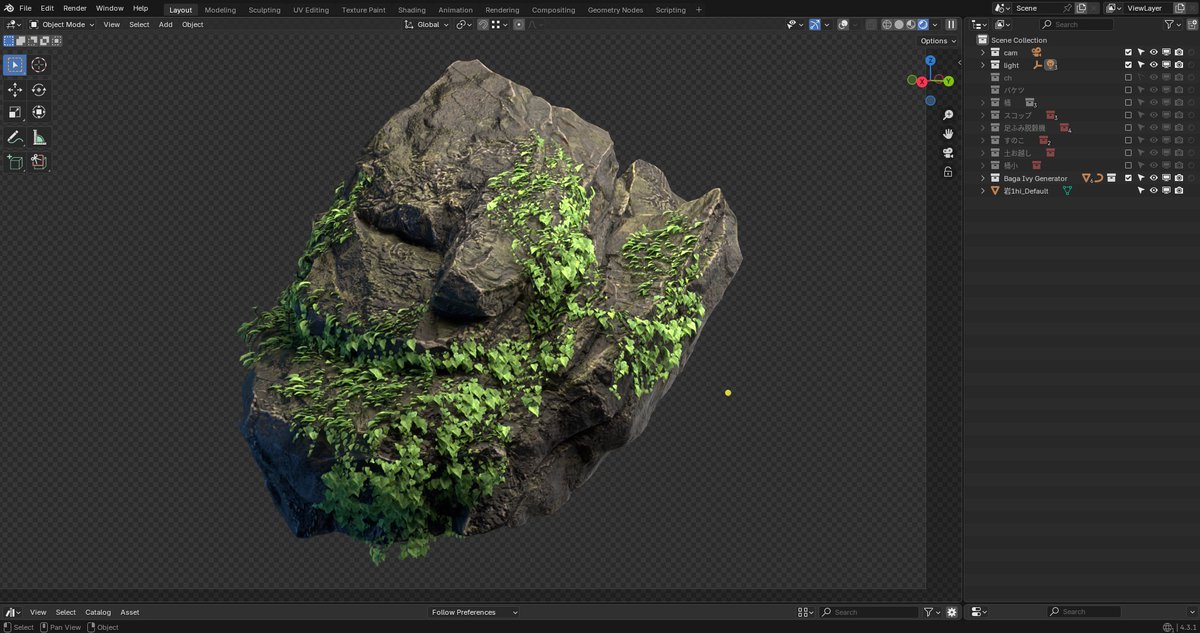Click the ViewLayer name field
The width and height of the screenshot is (1200, 633).
pos(1150,8)
